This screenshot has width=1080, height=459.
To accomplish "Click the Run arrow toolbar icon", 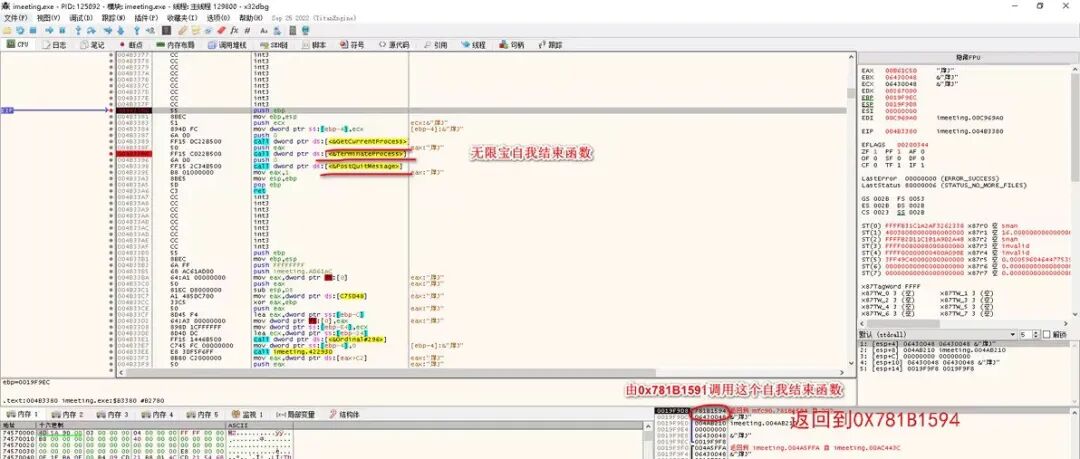I will coord(49,30).
